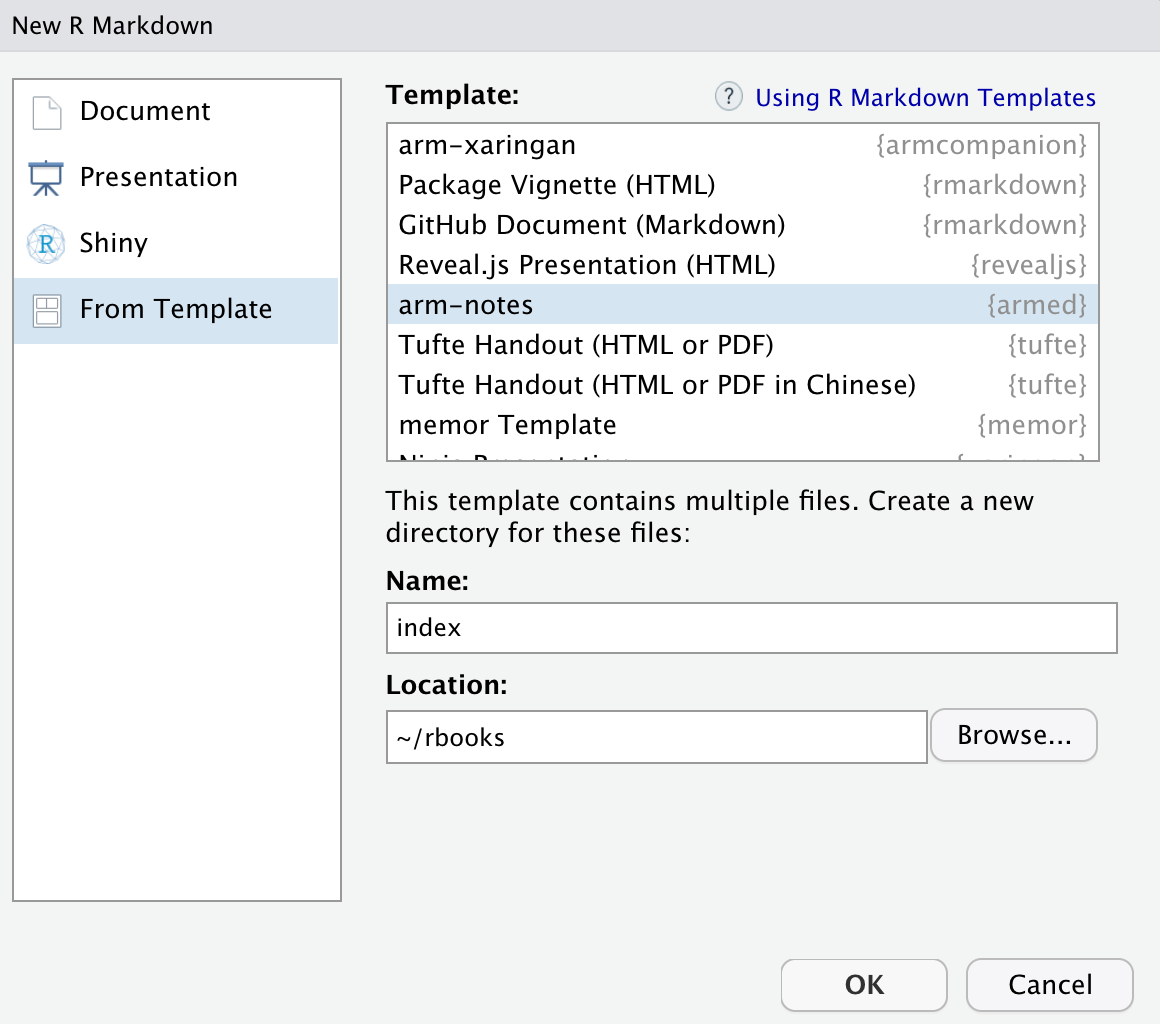Select the arm-notes template
The image size is (1160, 1024).
tap(466, 305)
